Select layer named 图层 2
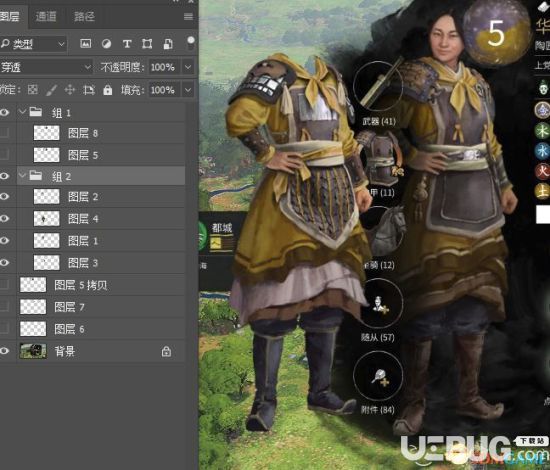Image resolution: width=550 pixels, height=470 pixels. (83, 196)
